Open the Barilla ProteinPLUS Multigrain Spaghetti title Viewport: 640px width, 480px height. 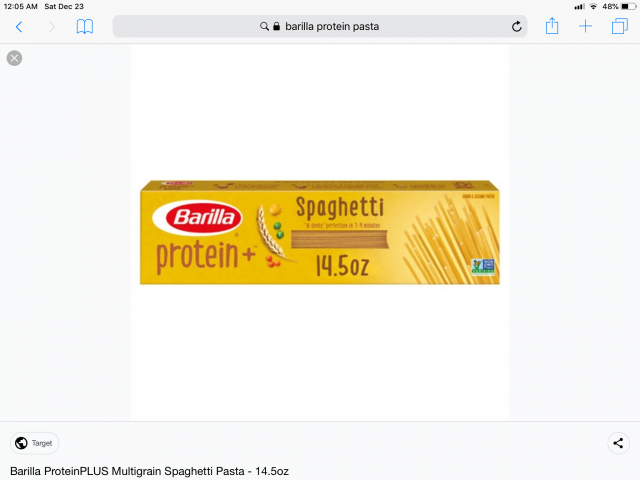(149, 471)
